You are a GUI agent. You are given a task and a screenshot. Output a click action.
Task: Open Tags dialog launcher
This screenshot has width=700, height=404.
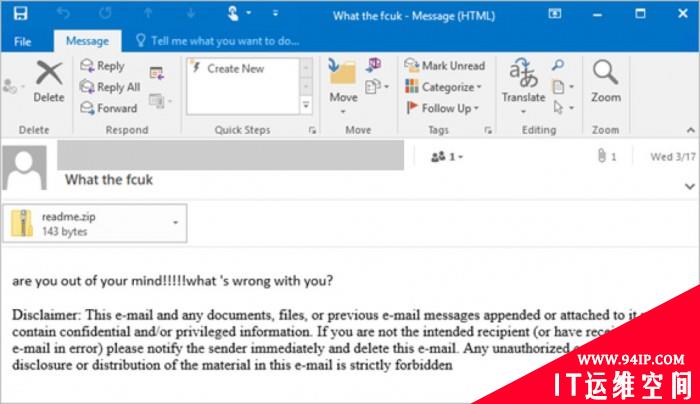[x=488, y=130]
